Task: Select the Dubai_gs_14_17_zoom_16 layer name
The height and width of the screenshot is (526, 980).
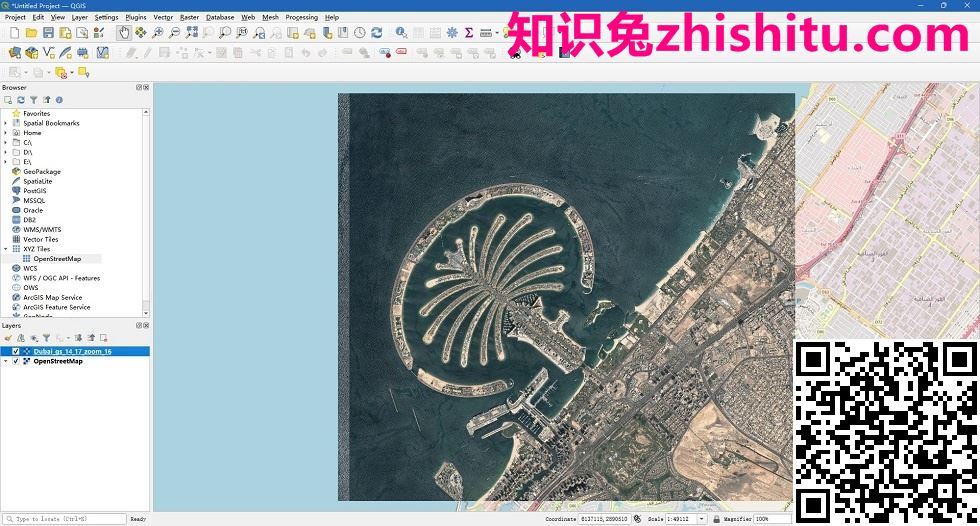Action: click(x=72, y=352)
